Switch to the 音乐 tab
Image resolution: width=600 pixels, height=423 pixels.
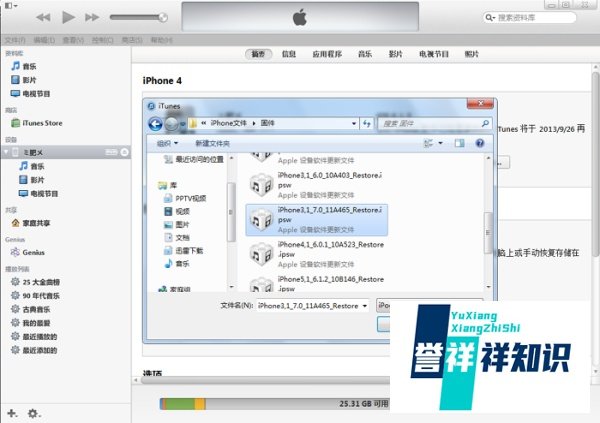tap(365, 54)
